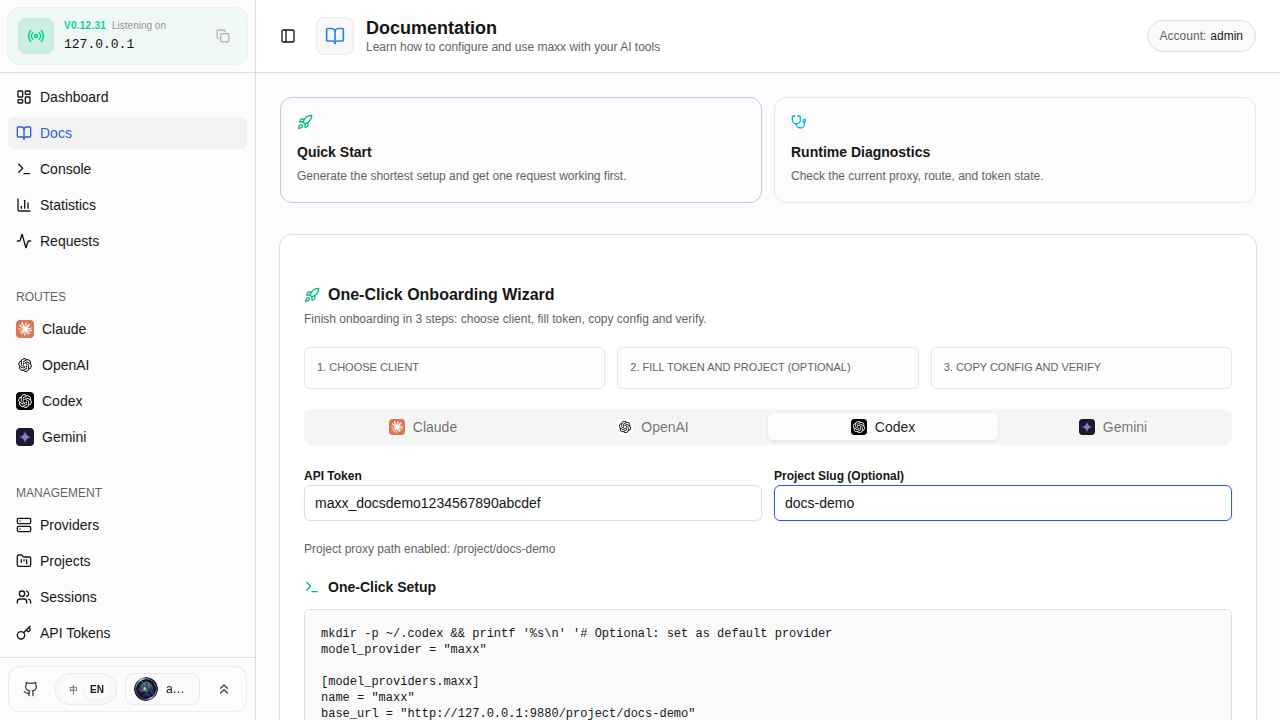Viewport: 1280px width, 720px height.
Task: Switch language to Chinese (中)
Action: 74,689
